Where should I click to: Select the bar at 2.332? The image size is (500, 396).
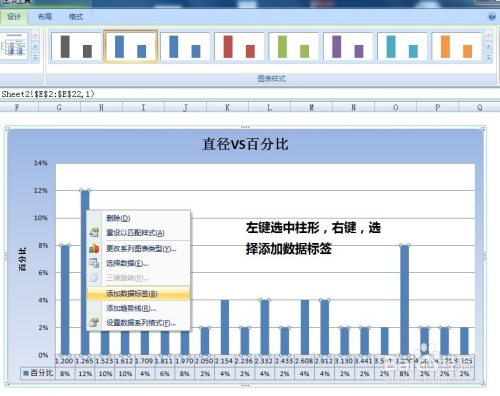(x=265, y=327)
